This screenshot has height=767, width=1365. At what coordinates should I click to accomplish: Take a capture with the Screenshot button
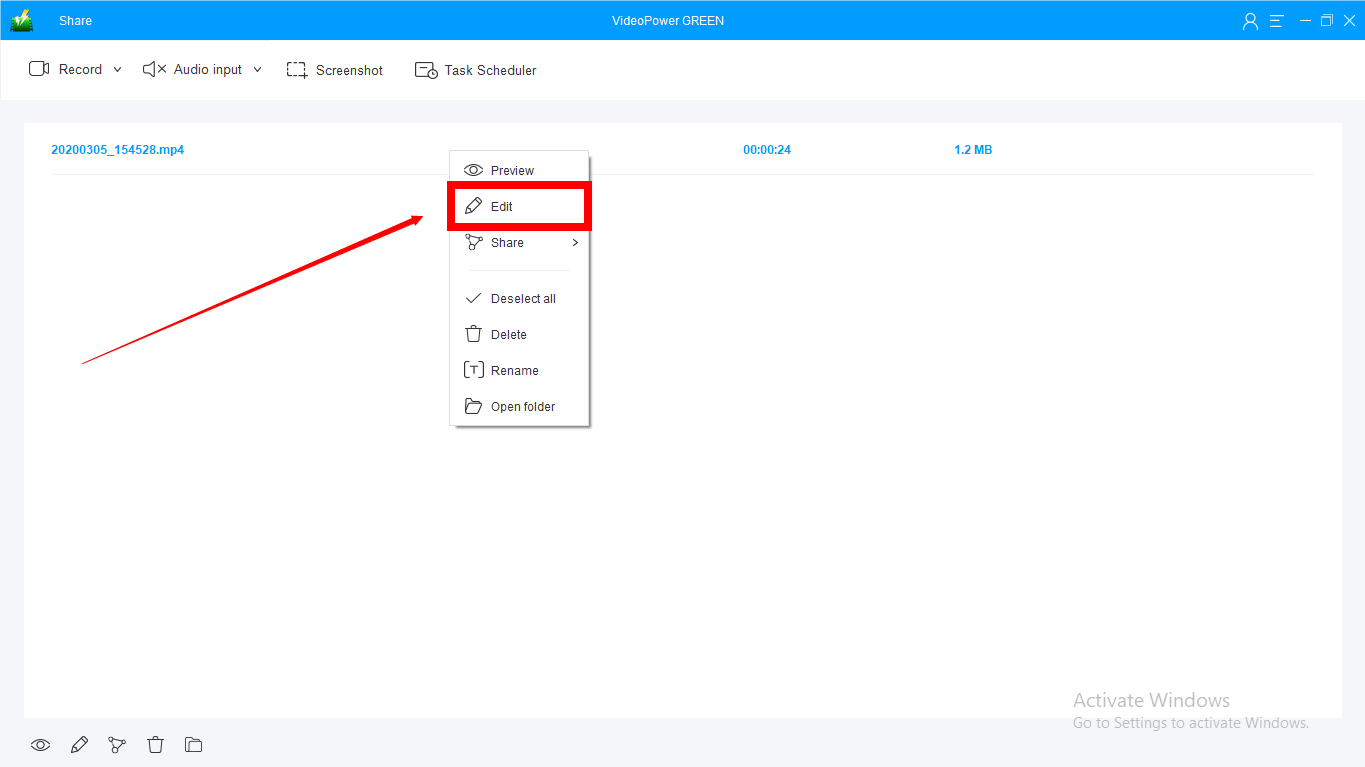[x=335, y=70]
